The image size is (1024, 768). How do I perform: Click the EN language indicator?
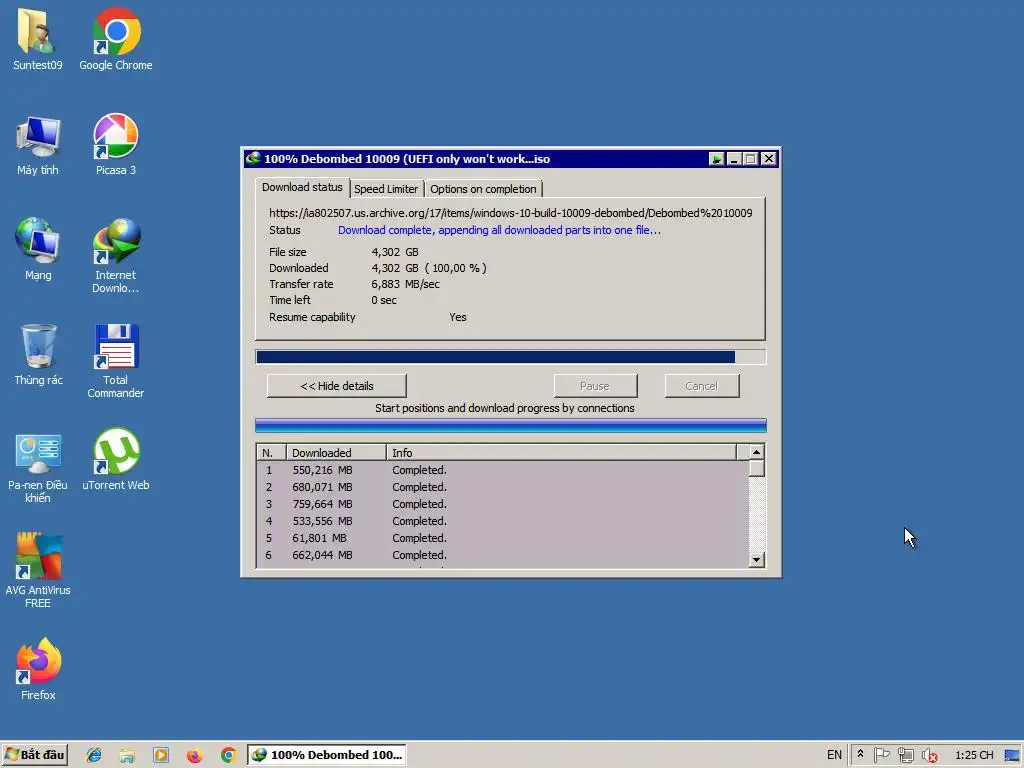pos(834,755)
